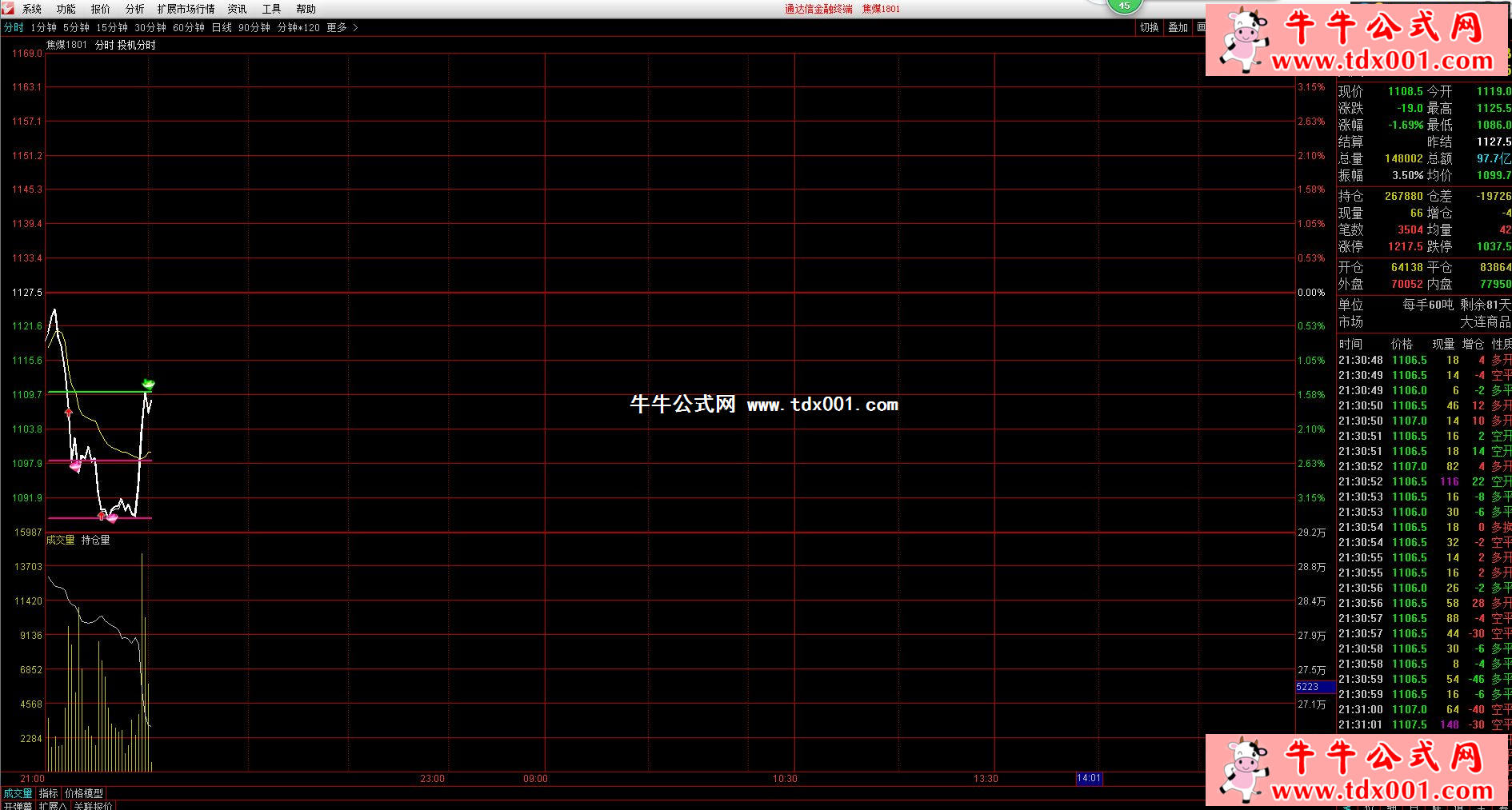This screenshot has width=1512, height=810.
Task: Click the red arrow marker near 1106
Action: click(69, 413)
